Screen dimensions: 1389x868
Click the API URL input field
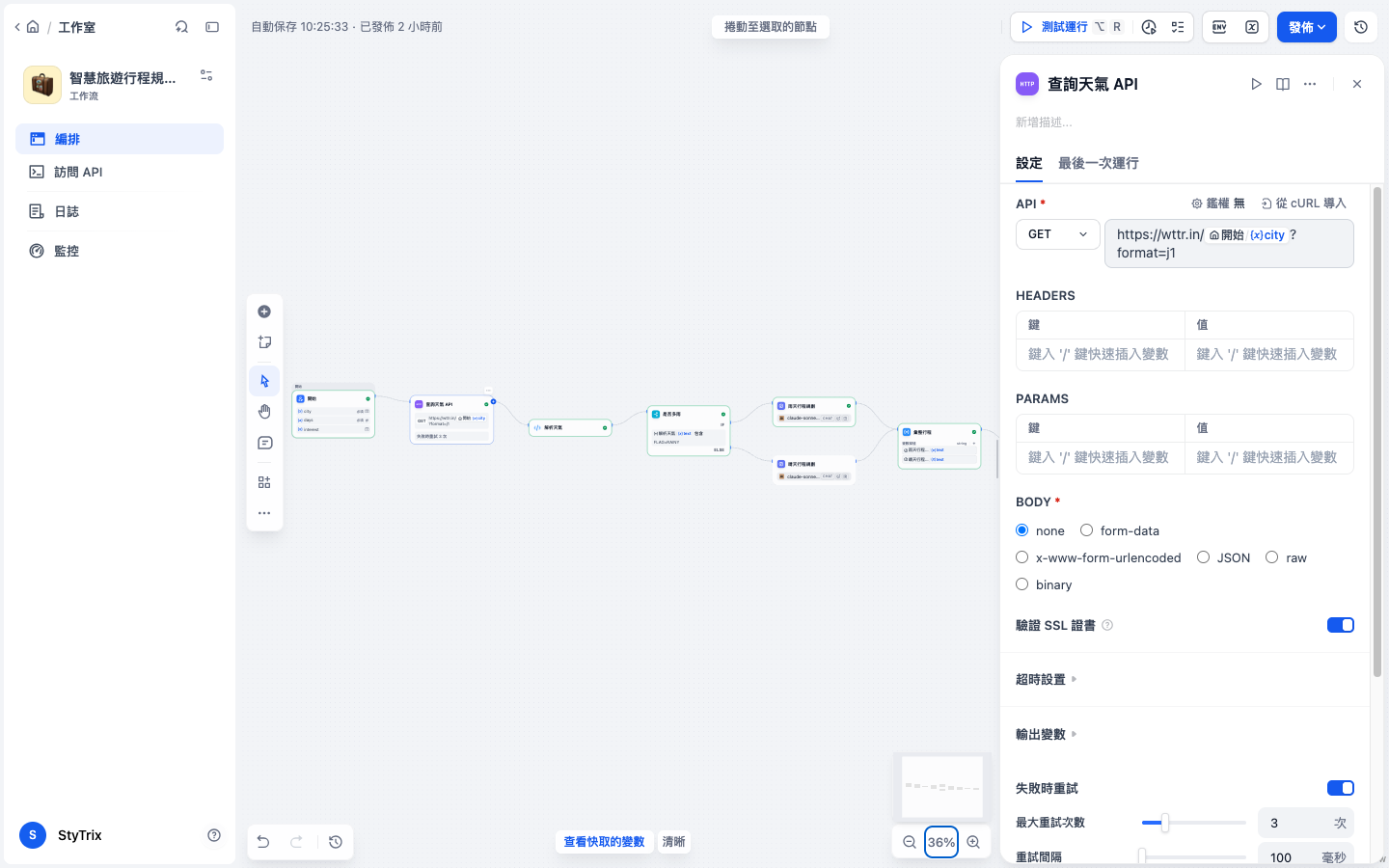[1229, 244]
